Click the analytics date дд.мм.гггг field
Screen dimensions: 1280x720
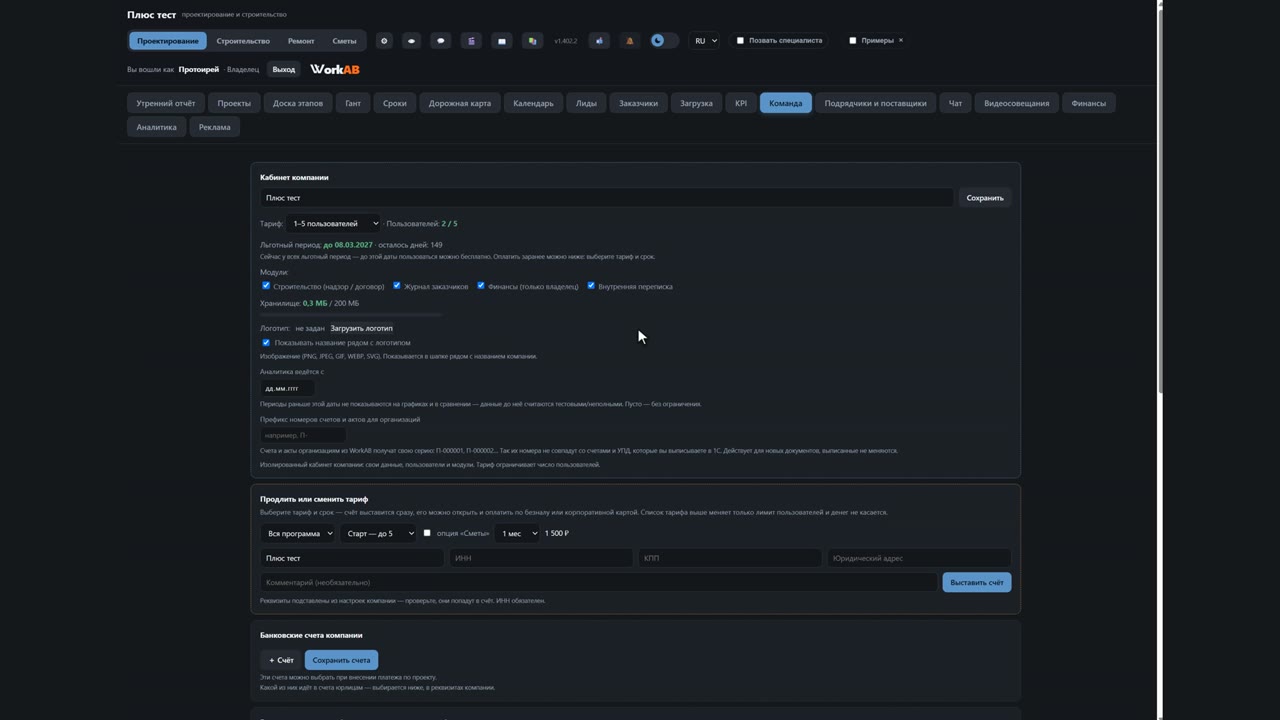point(287,388)
